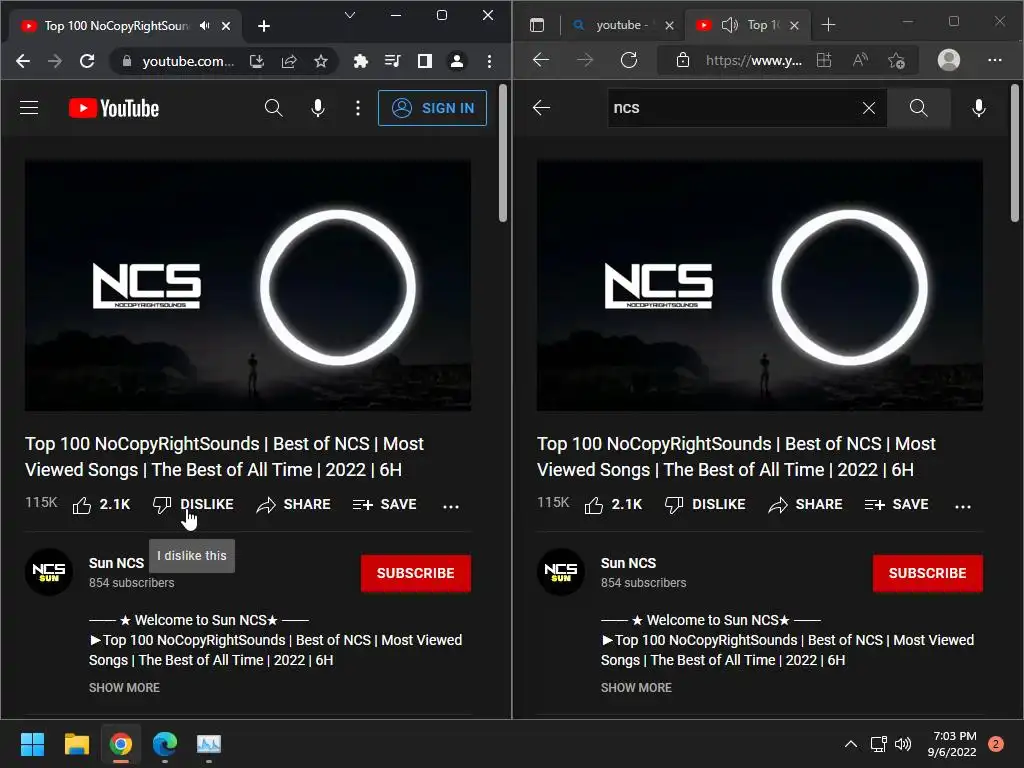Show hidden icons chevron in system tray
Screen dimensions: 1024x768
tap(850, 744)
